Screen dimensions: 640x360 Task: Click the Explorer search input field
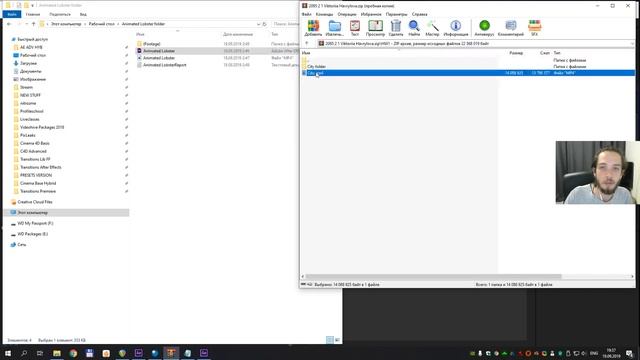pyautogui.click(x=285, y=24)
